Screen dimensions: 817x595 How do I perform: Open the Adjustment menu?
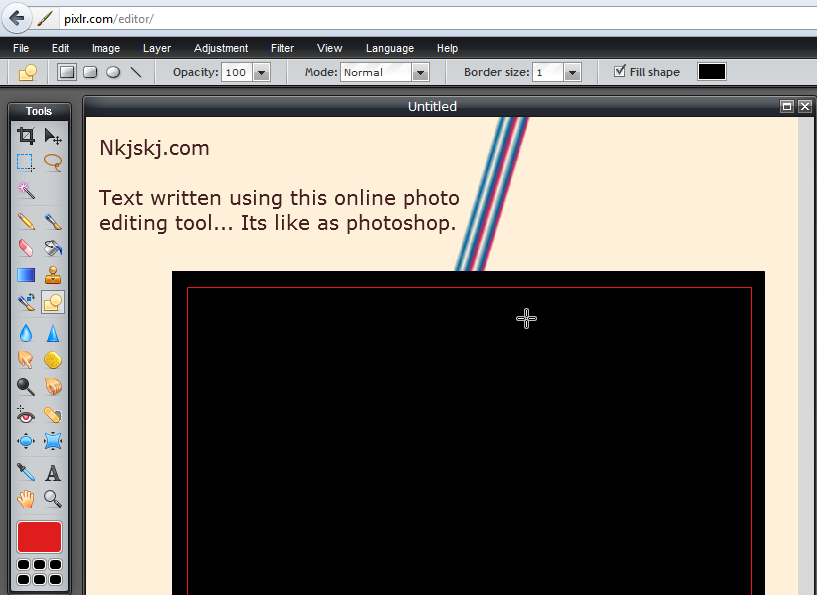pyautogui.click(x=221, y=48)
